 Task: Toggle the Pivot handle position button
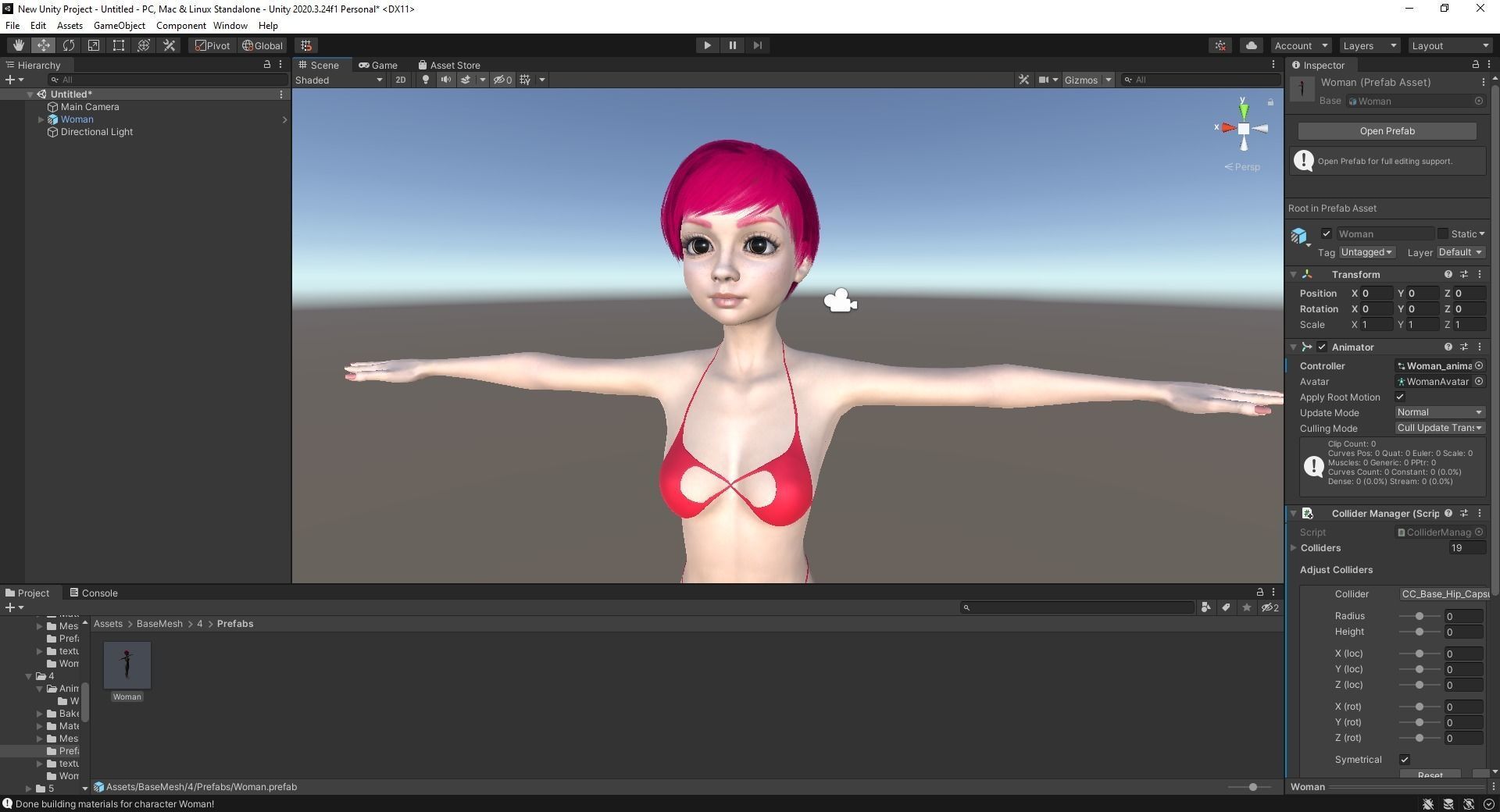point(212,45)
